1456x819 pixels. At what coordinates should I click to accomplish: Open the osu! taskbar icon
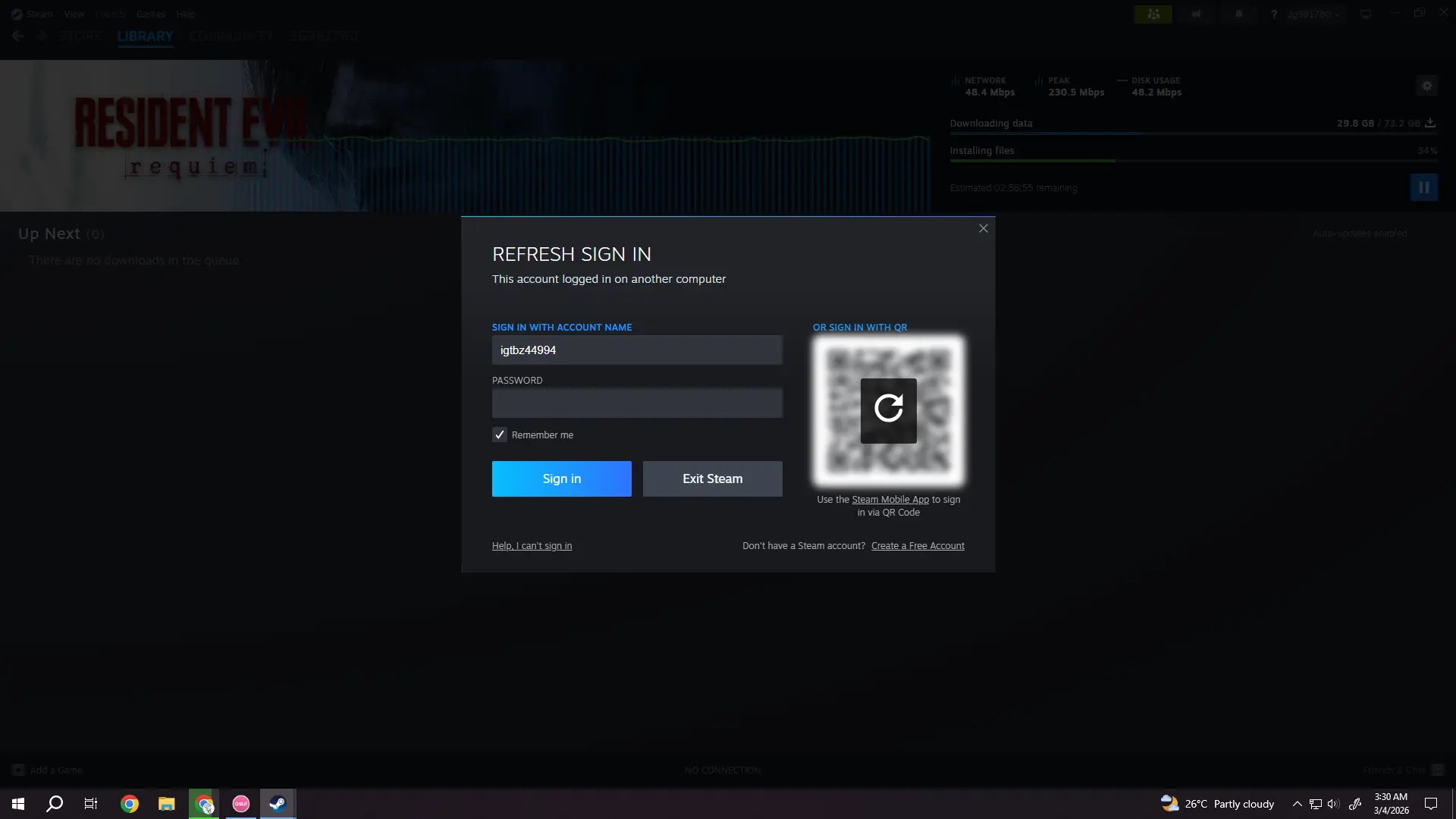(241, 804)
